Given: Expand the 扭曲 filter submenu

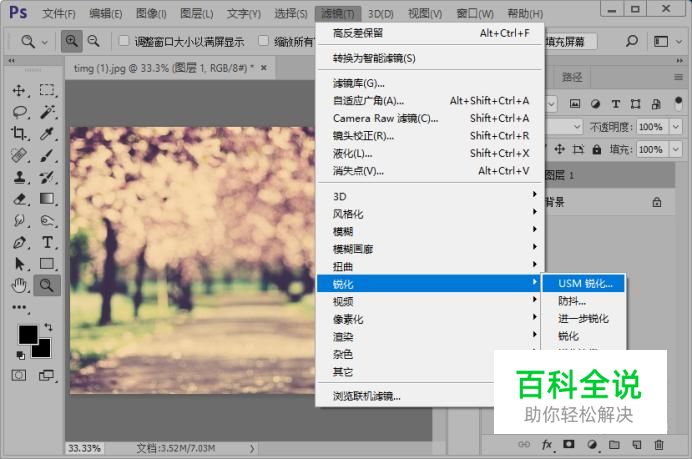Looking at the screenshot, I should click(x=430, y=266).
